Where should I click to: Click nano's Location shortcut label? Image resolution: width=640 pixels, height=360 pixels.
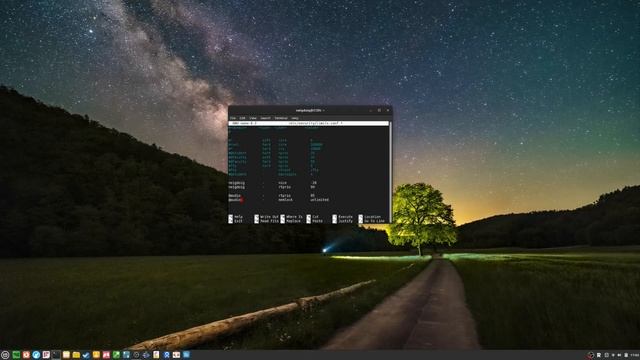coord(372,217)
